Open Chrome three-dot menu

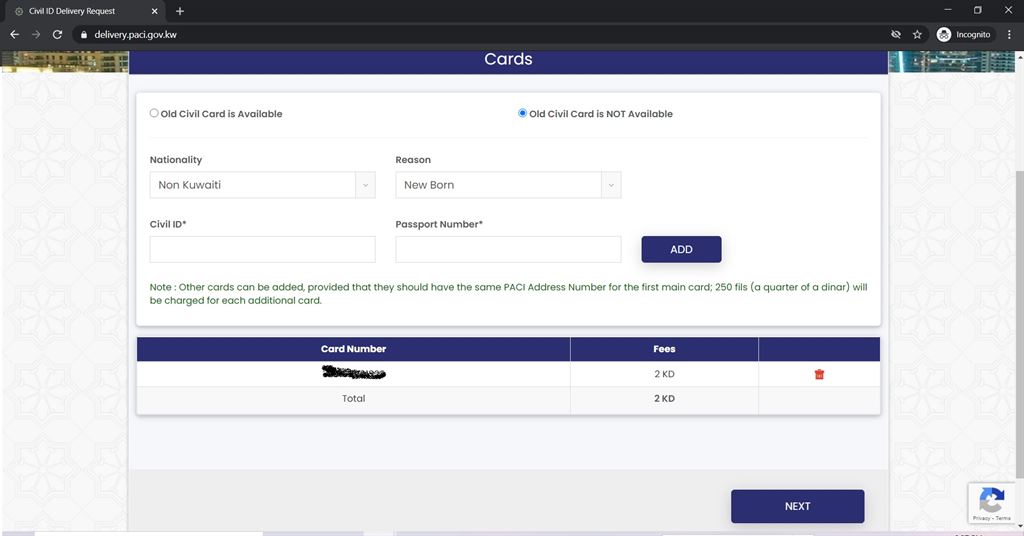1009,34
